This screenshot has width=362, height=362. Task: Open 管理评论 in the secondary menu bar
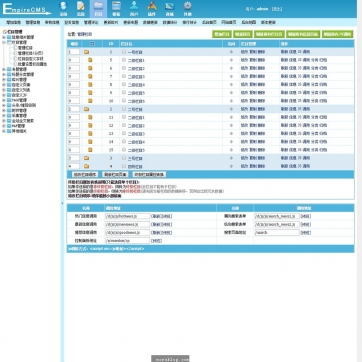91,22
